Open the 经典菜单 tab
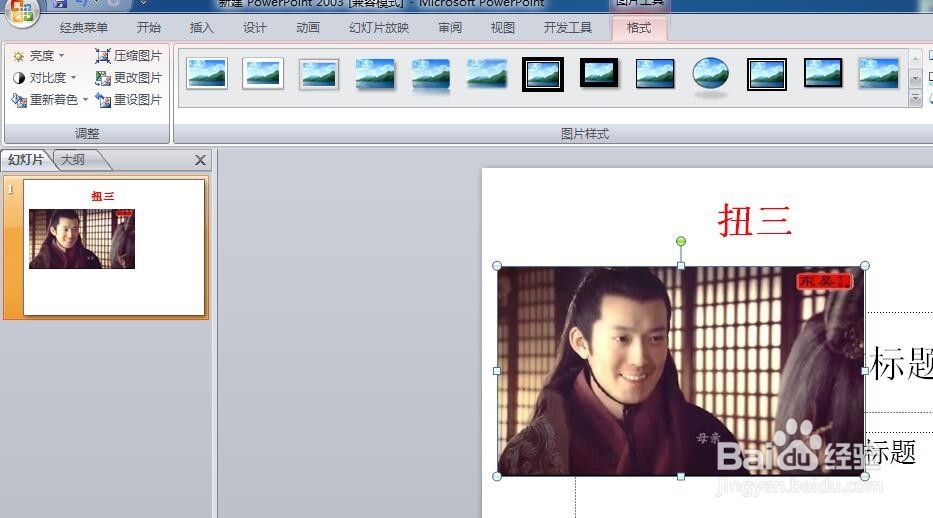Viewport: 933px width, 518px height. coord(84,27)
